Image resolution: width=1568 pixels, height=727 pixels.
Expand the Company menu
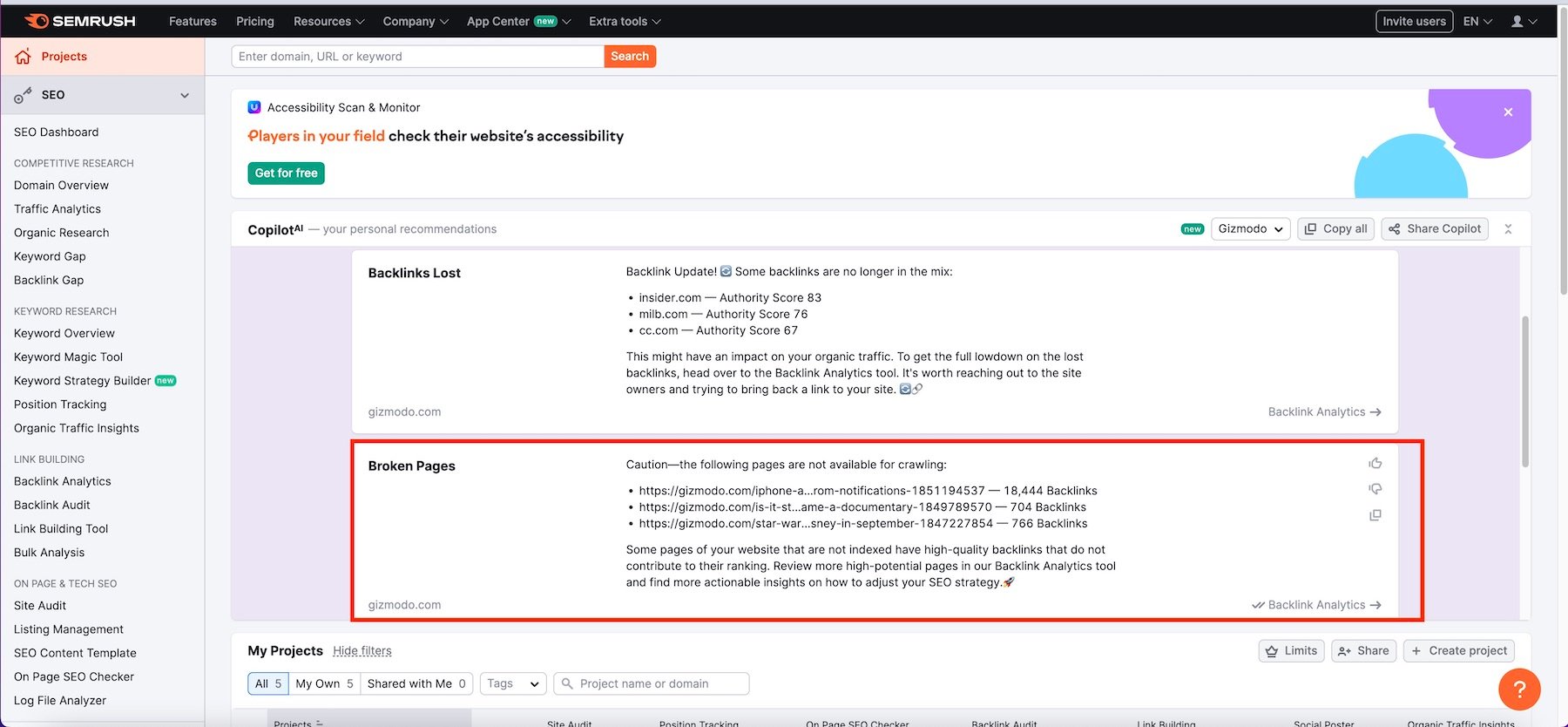(x=416, y=21)
